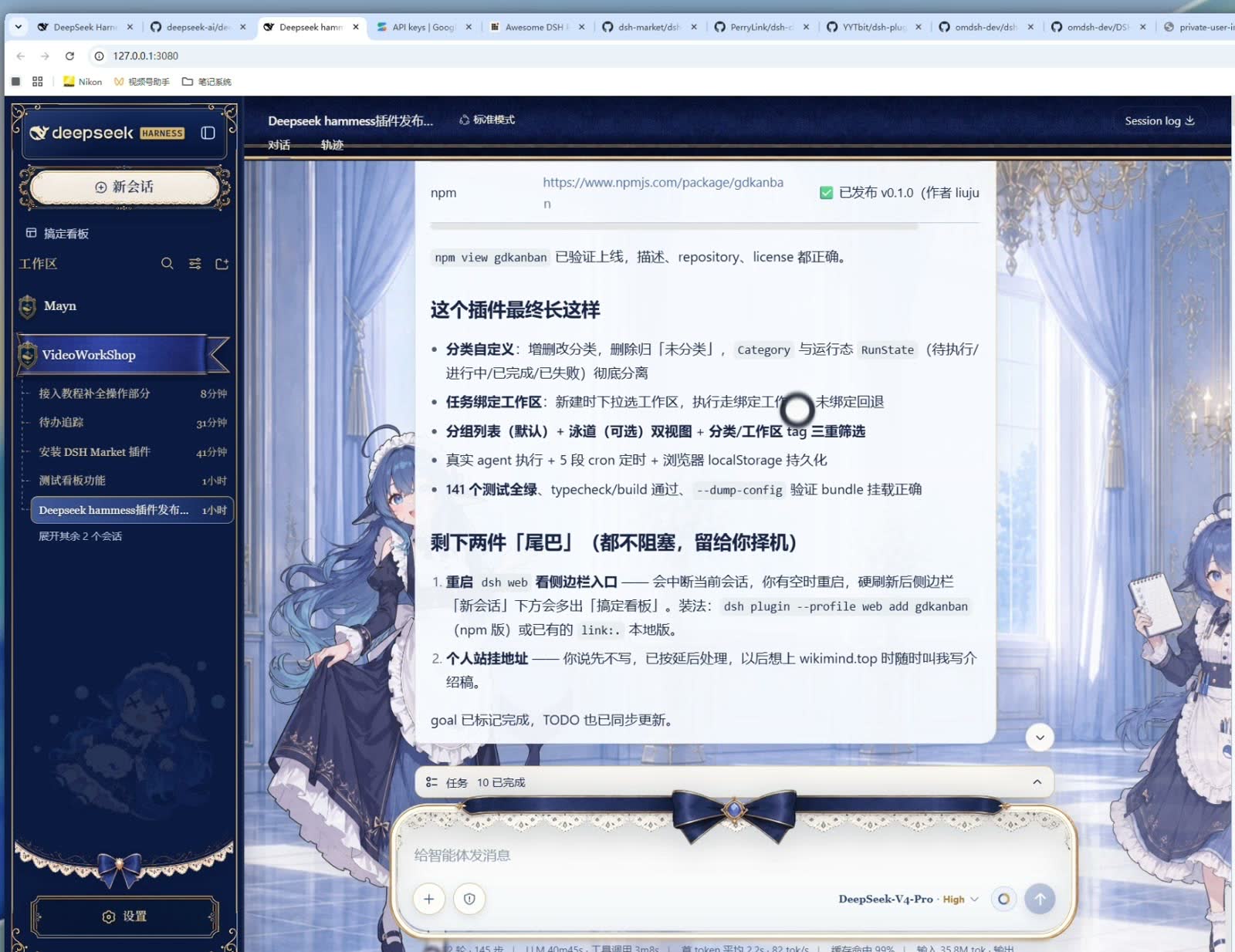Open session 接入教程补全操作部分
This screenshot has width=1235, height=952.
pos(131,393)
